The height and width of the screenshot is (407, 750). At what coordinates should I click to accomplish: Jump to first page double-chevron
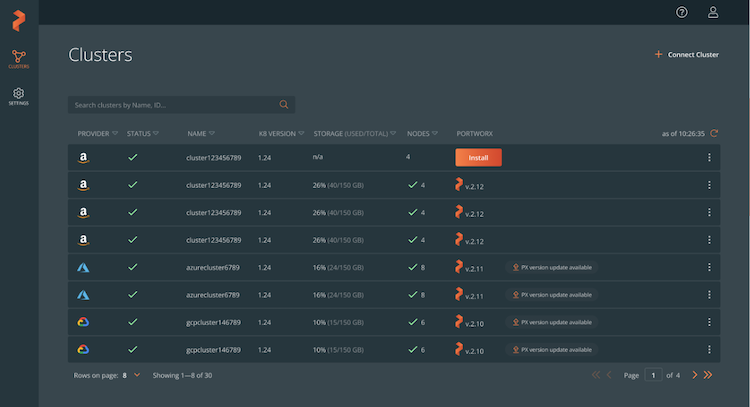596,375
